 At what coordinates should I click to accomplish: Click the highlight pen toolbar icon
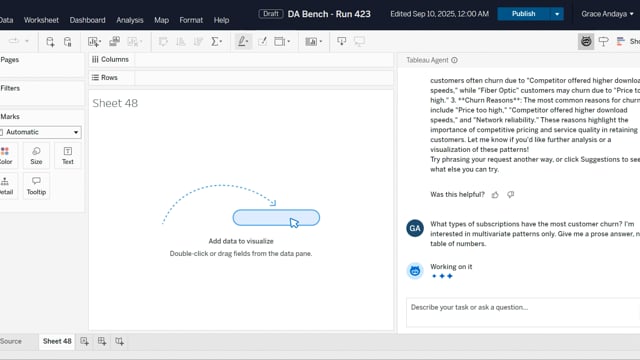(x=243, y=42)
